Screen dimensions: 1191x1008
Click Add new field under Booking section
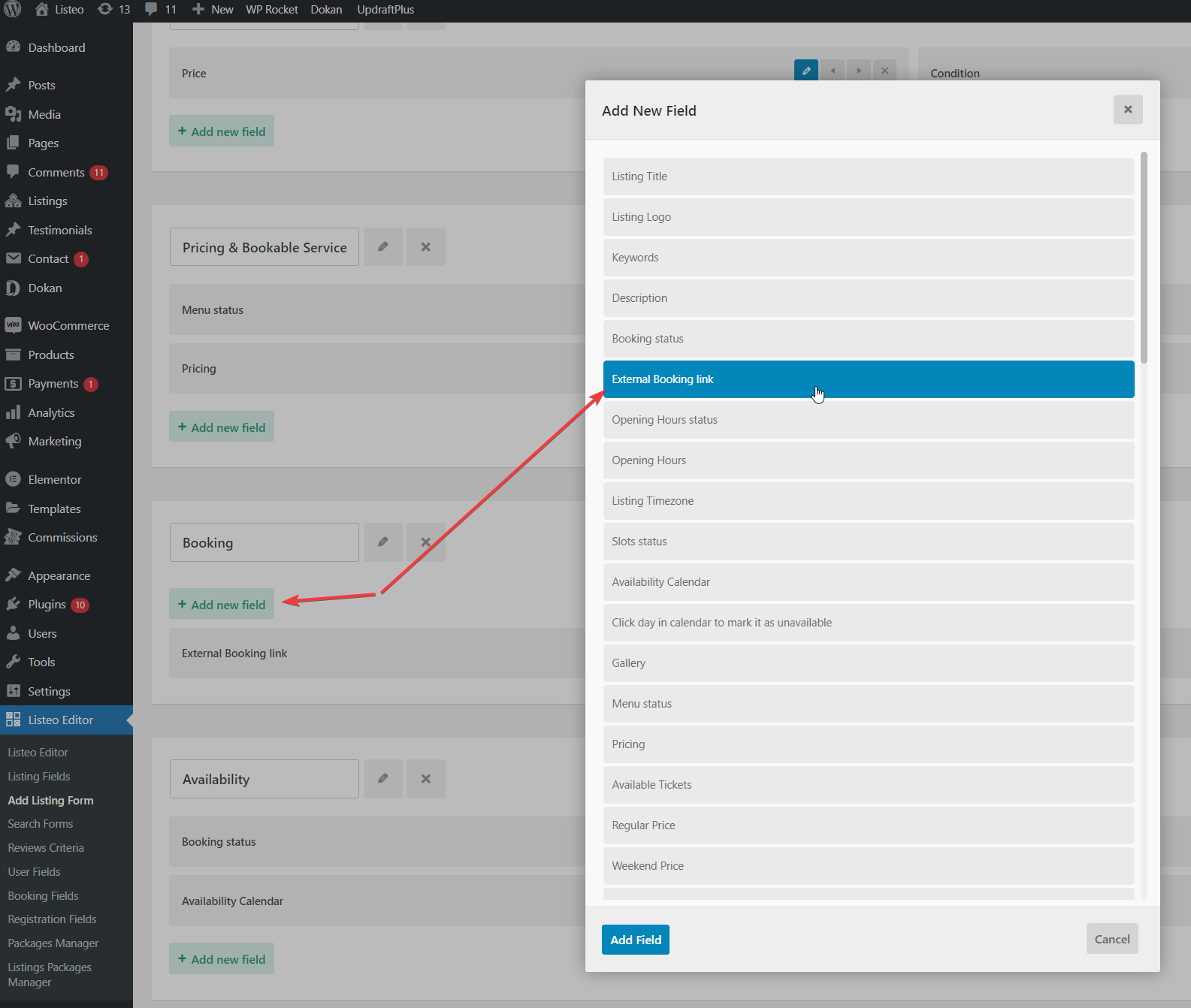pos(222,605)
